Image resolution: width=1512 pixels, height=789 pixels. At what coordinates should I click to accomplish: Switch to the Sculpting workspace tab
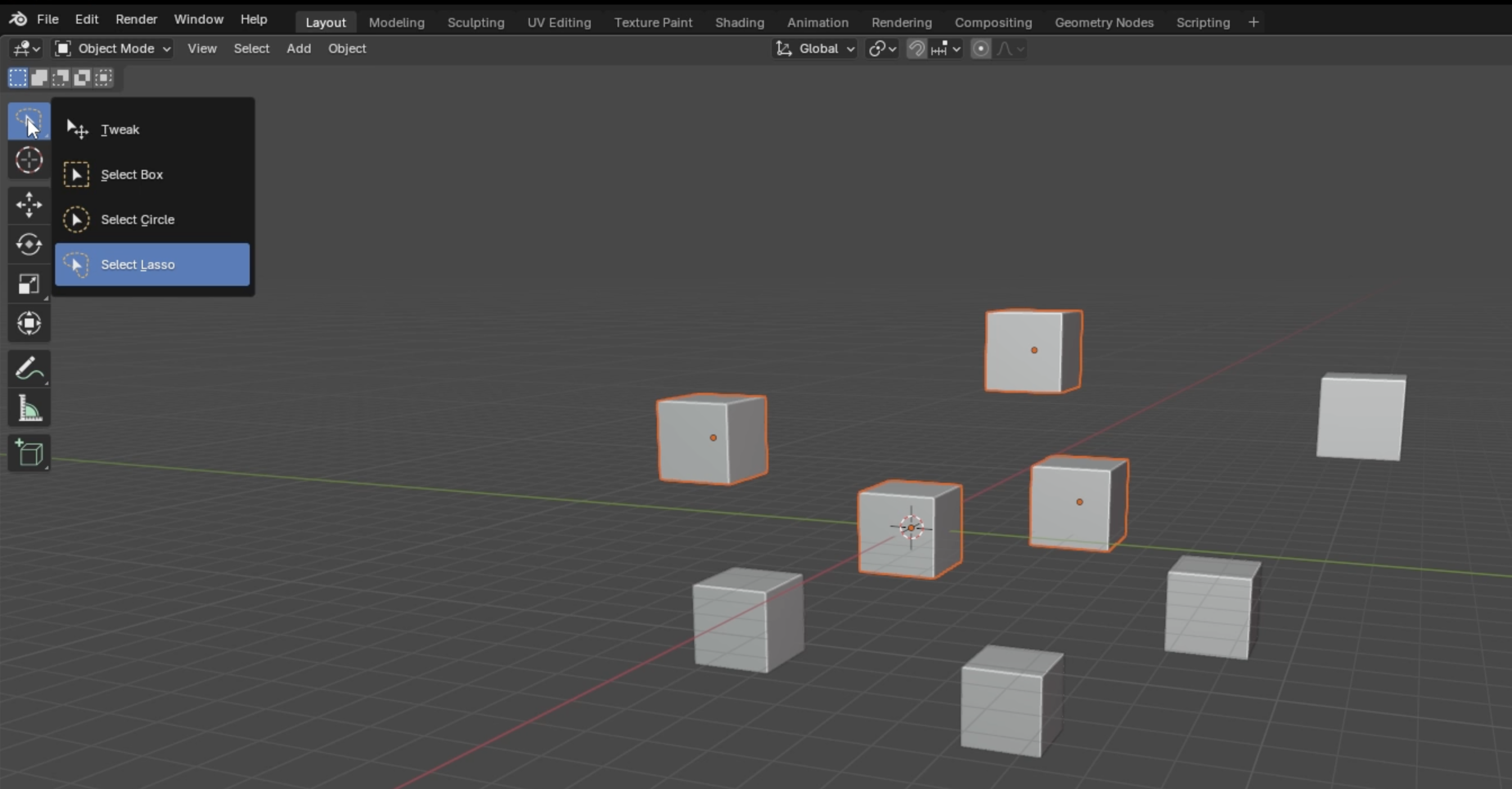click(x=475, y=23)
